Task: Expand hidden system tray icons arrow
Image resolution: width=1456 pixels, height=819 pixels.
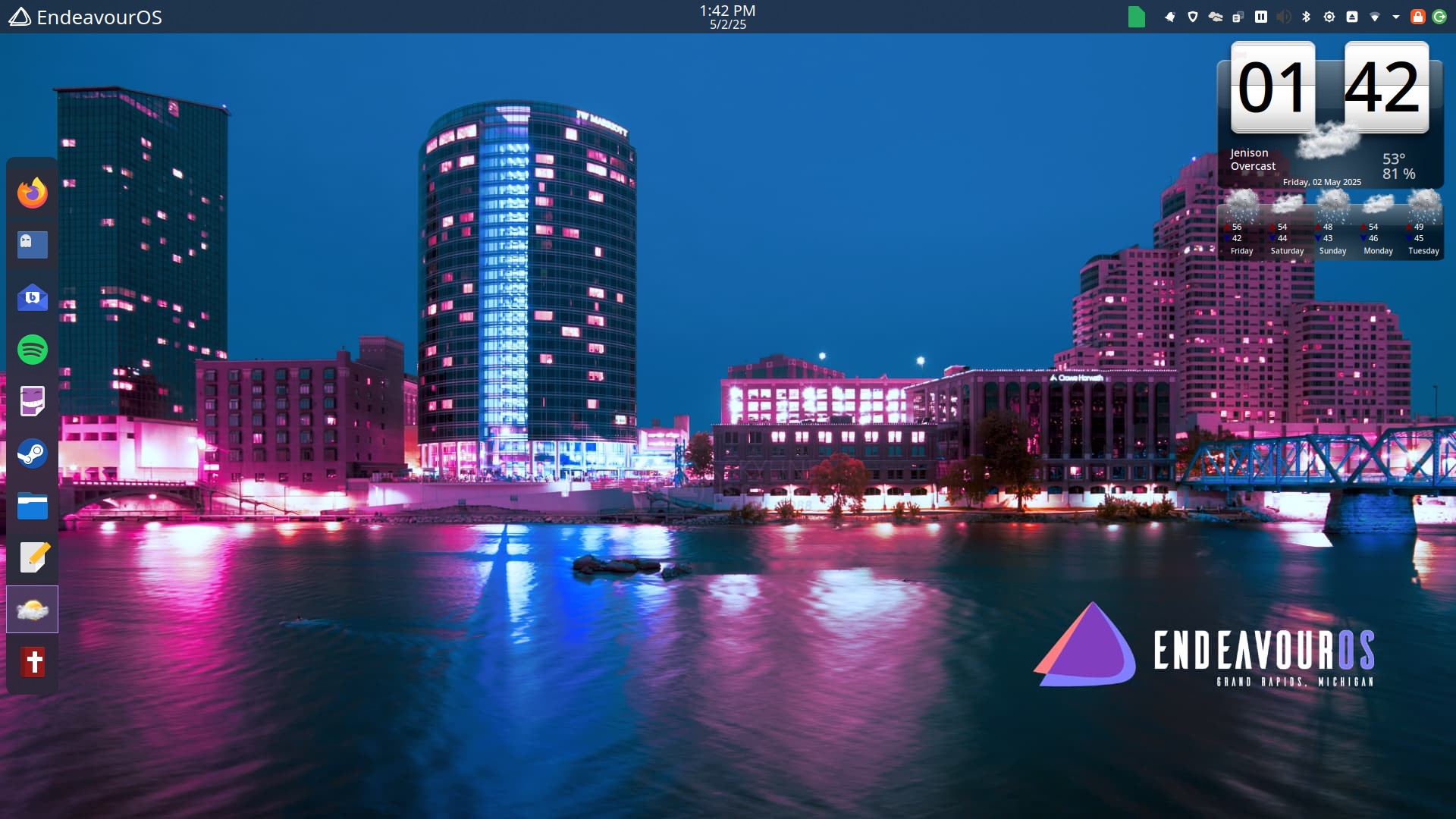Action: pos(1396,17)
